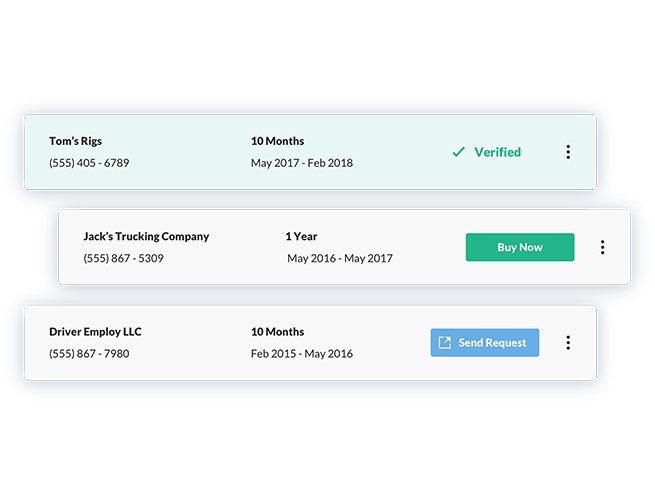Click the 1 Year duration label

pyautogui.click(x=301, y=236)
